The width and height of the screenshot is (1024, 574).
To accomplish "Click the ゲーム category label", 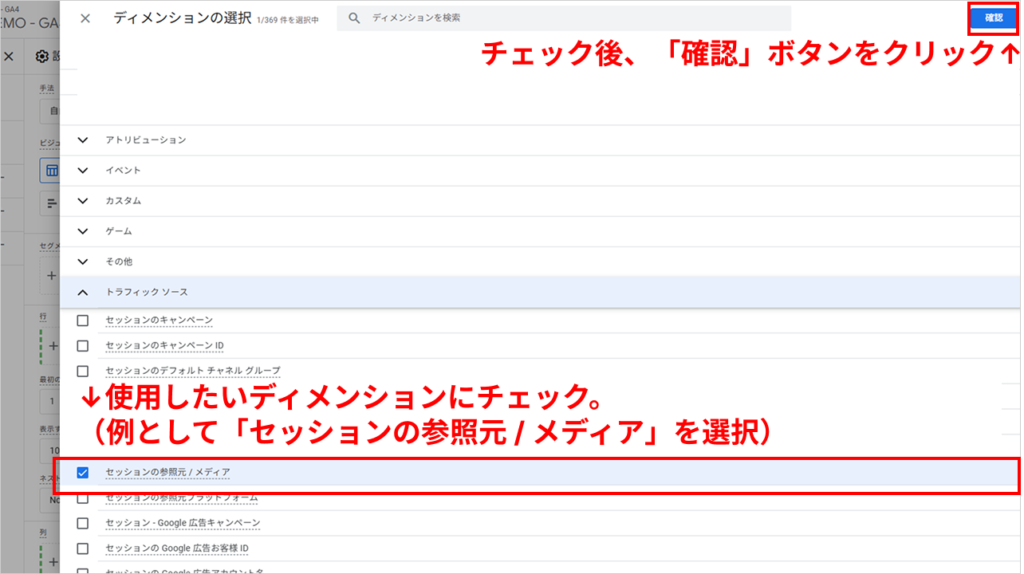I will (119, 231).
